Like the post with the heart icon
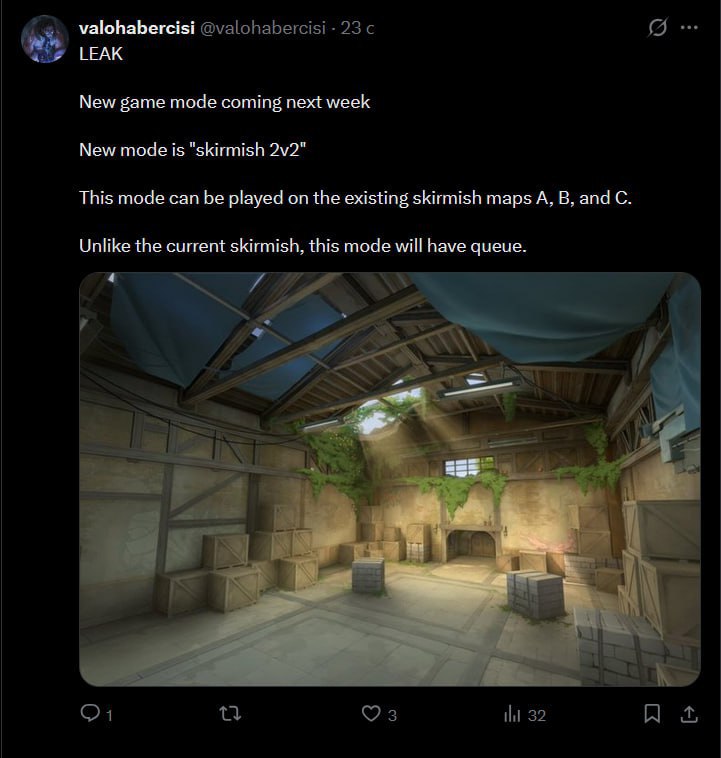This screenshot has height=758, width=721. (x=371, y=714)
